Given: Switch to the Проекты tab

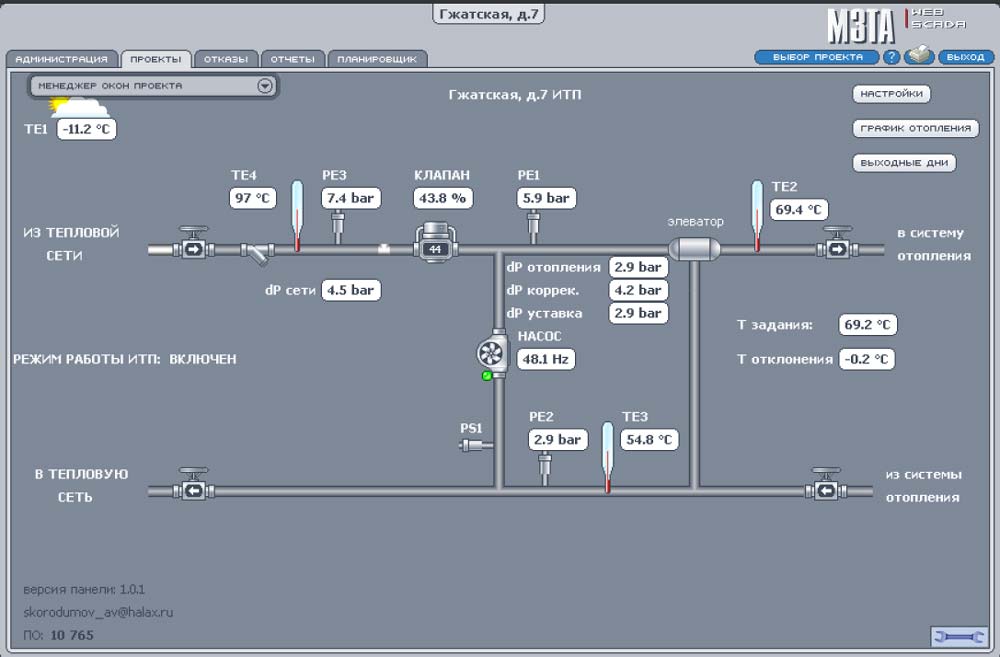Looking at the screenshot, I should [156, 59].
